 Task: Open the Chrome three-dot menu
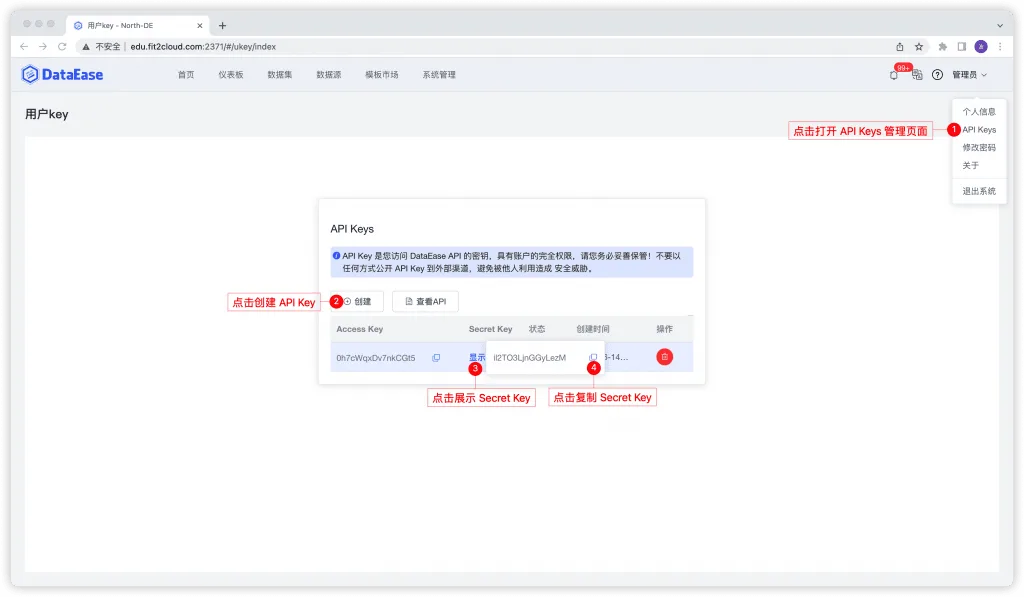pos(1000,46)
